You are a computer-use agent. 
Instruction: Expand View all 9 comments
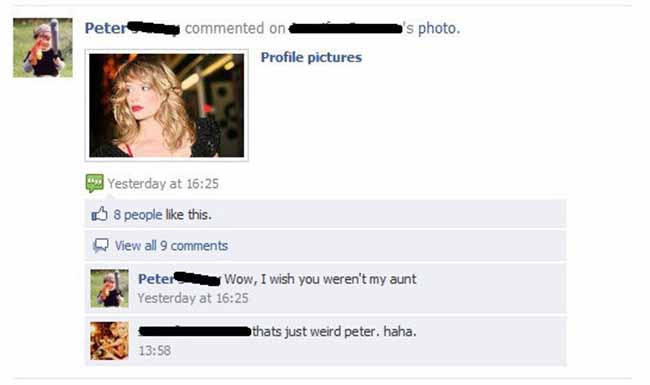pyautogui.click(x=171, y=246)
